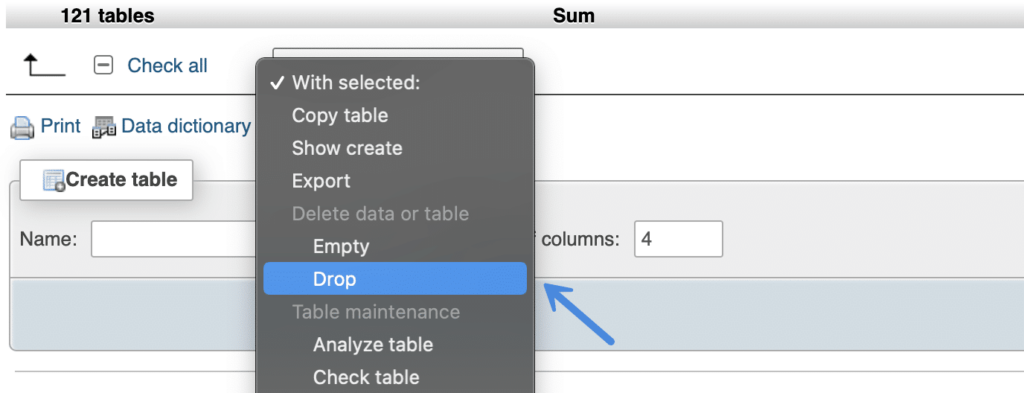Click the Data dictionary icon
Viewport: 1024px width, 393px height.
[x=104, y=127]
